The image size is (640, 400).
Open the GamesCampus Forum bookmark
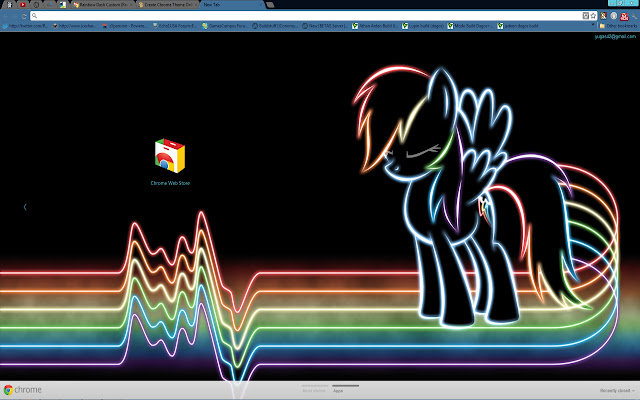[x=225, y=26]
